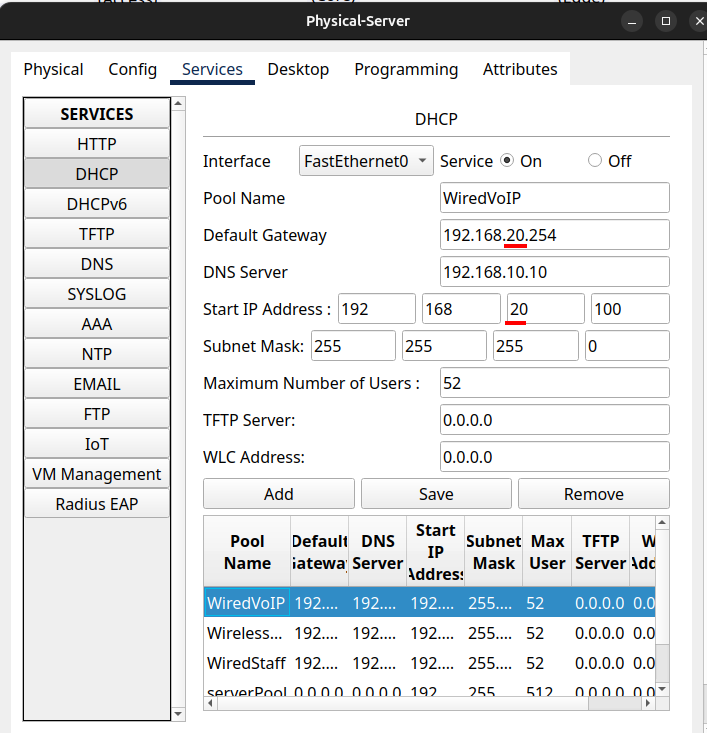Select the Wireless... pool row
The image size is (707, 733).
click(x=429, y=632)
